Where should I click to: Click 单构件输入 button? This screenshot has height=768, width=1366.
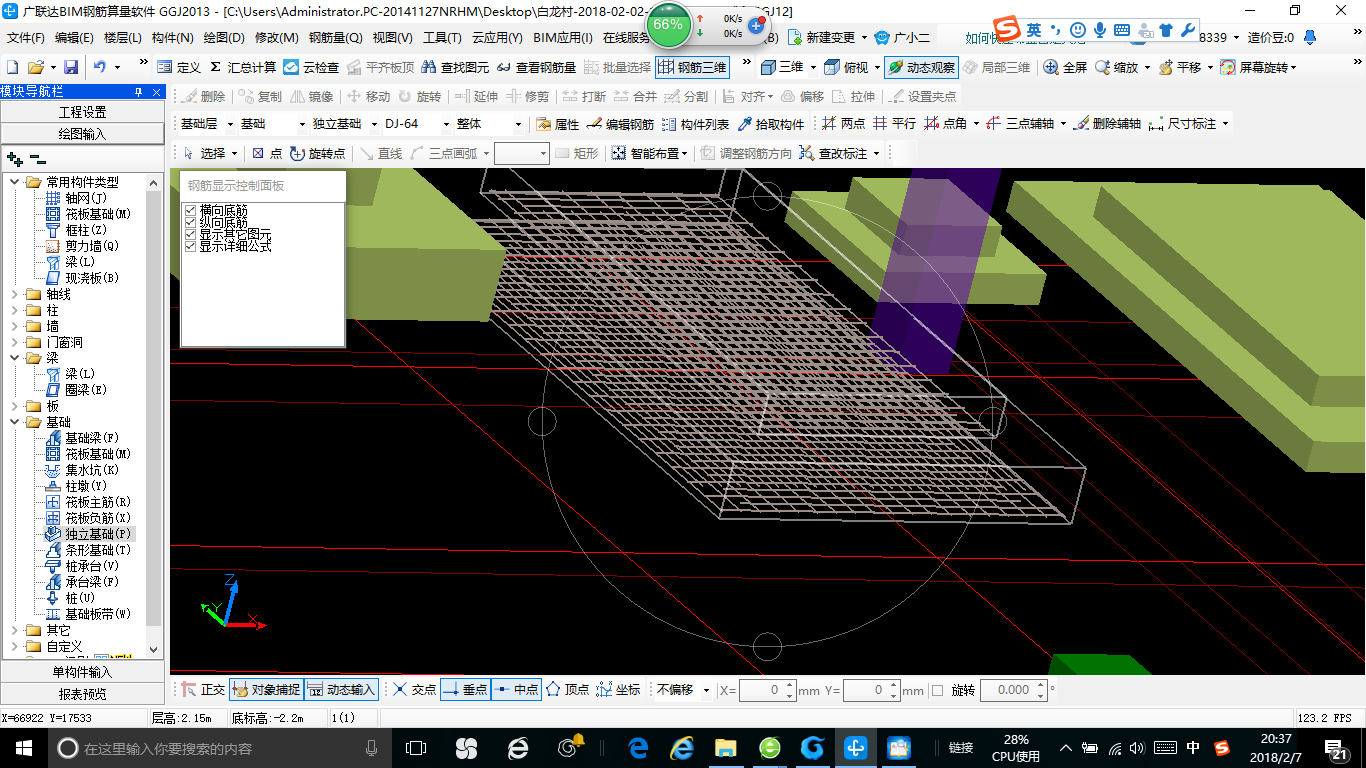coord(82,672)
